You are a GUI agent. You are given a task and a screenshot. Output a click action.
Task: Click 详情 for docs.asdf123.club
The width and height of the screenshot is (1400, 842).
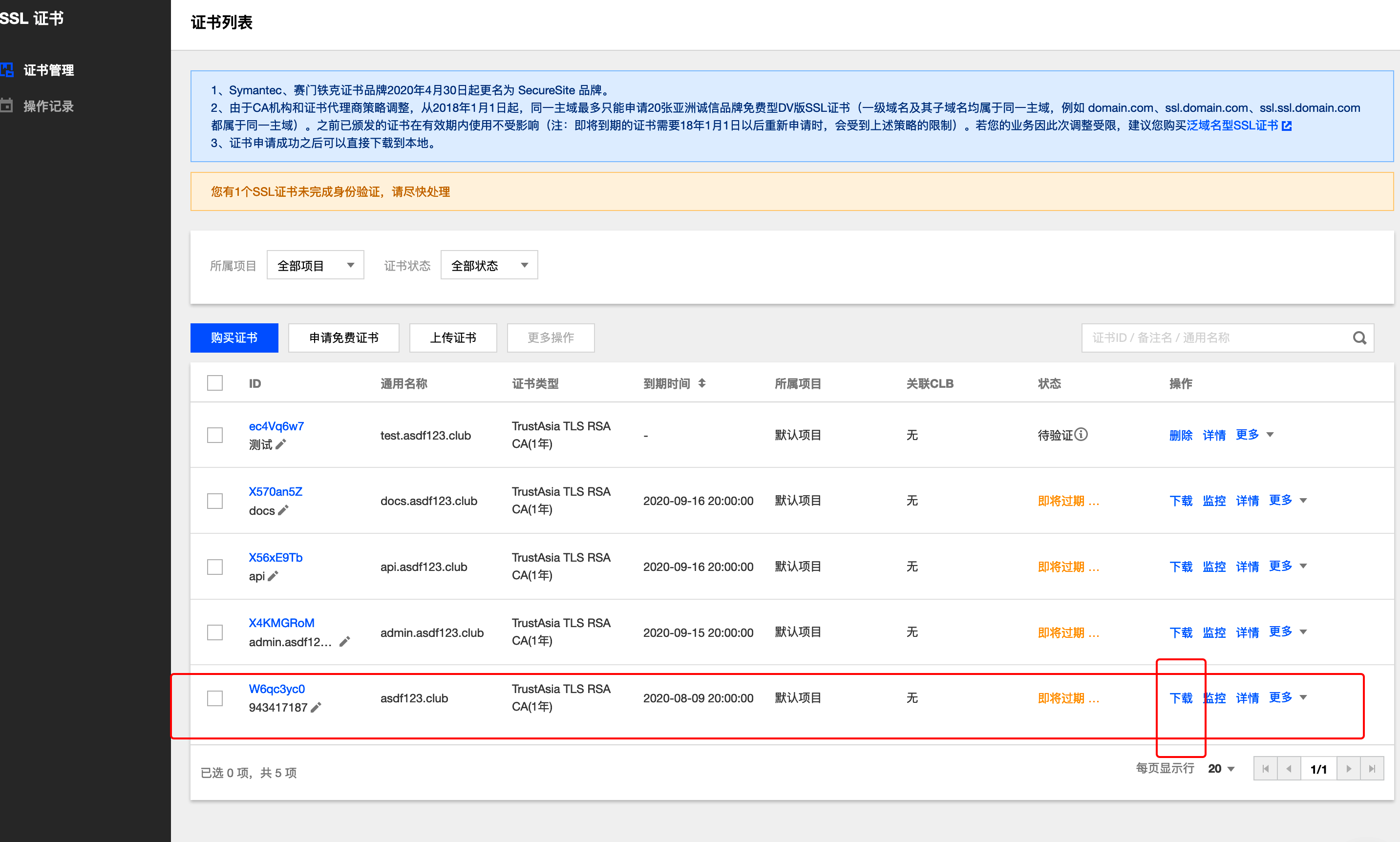1247,501
